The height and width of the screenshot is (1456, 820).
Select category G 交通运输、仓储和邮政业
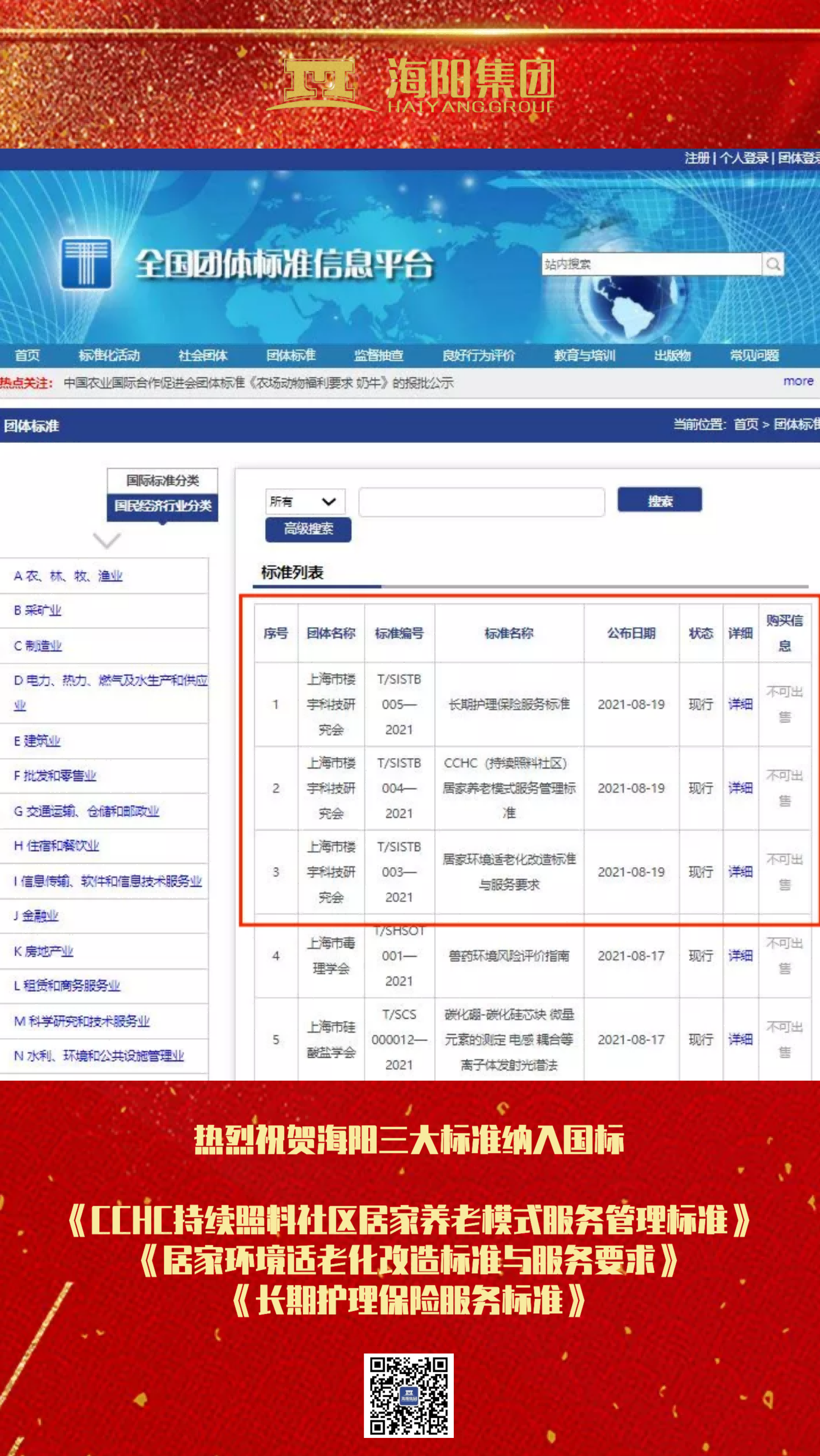tap(87, 811)
